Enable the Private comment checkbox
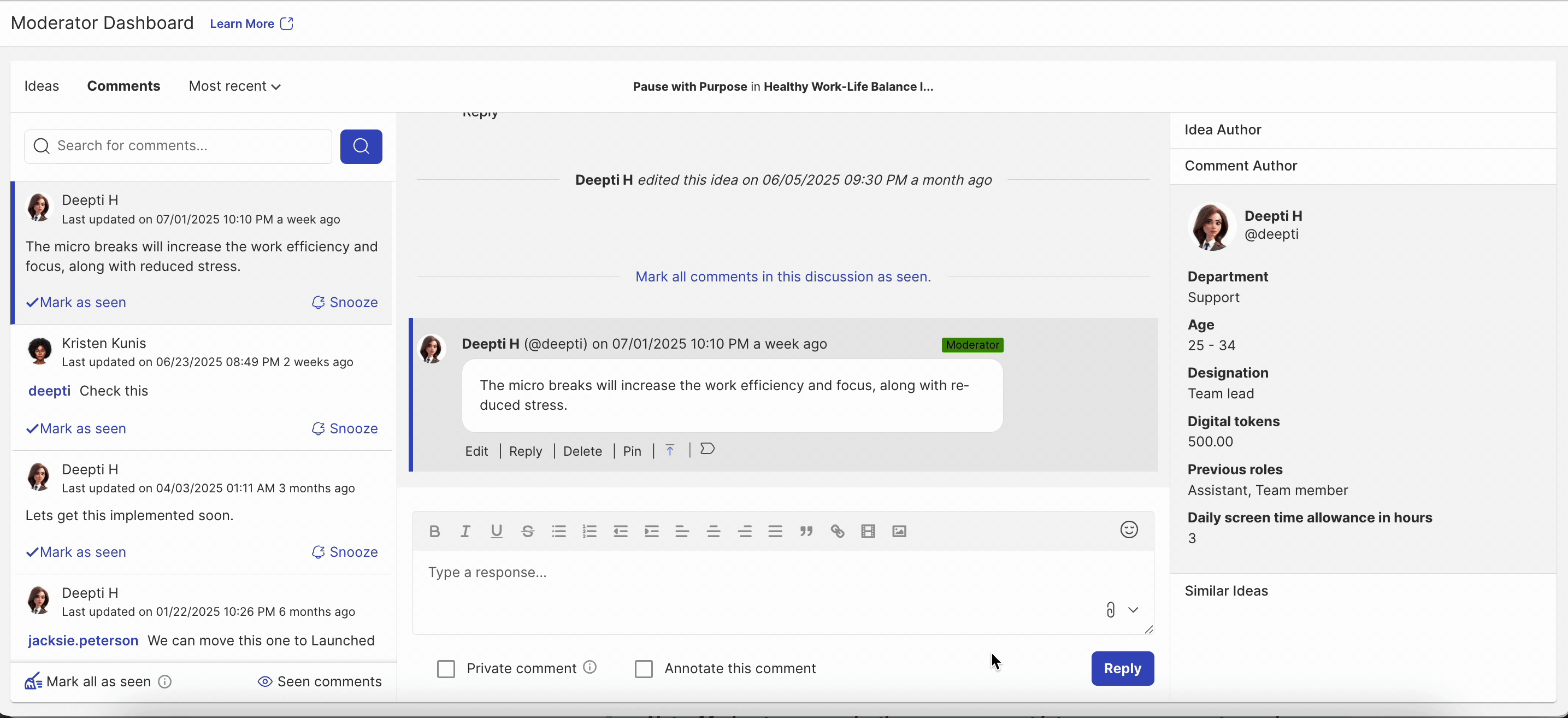 click(x=446, y=668)
